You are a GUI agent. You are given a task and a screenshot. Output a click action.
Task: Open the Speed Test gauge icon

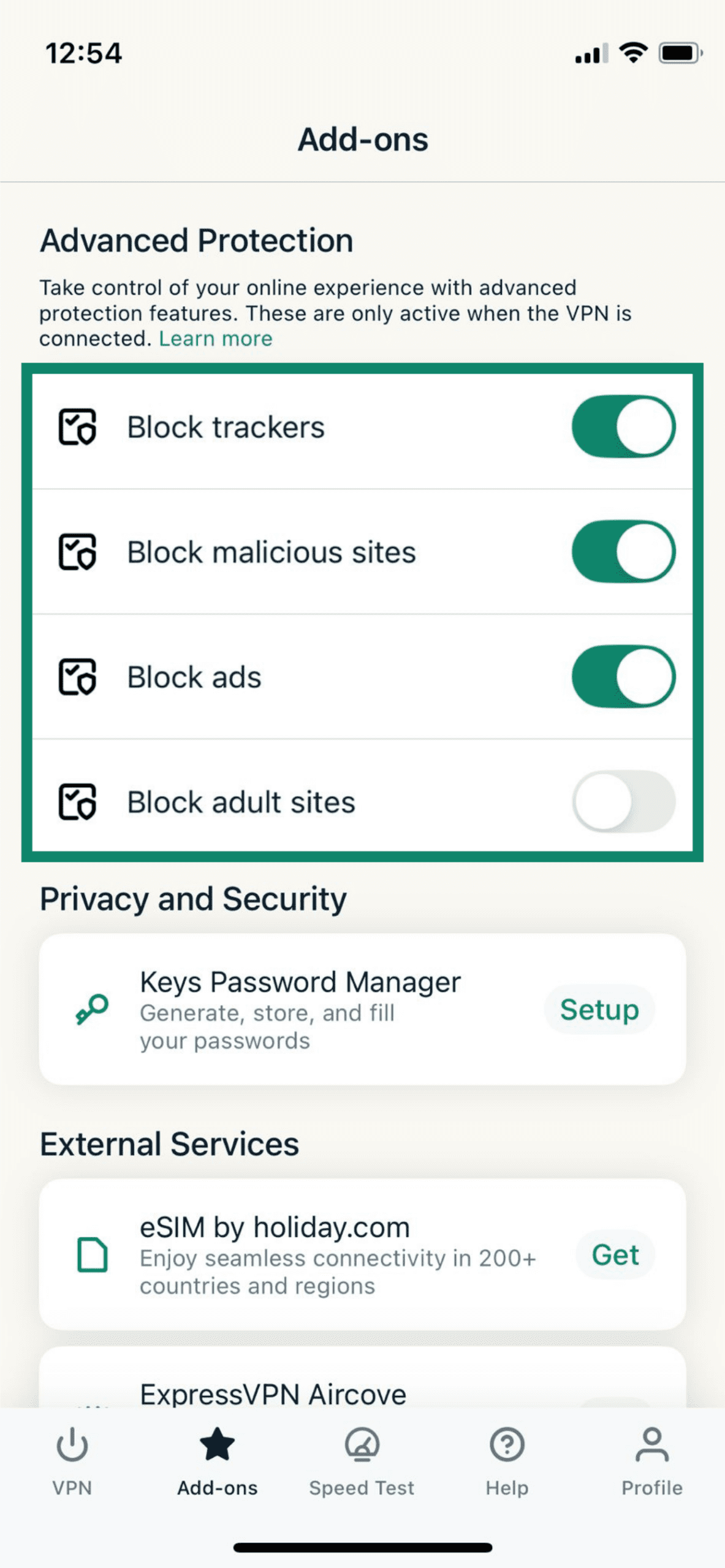(x=361, y=1444)
